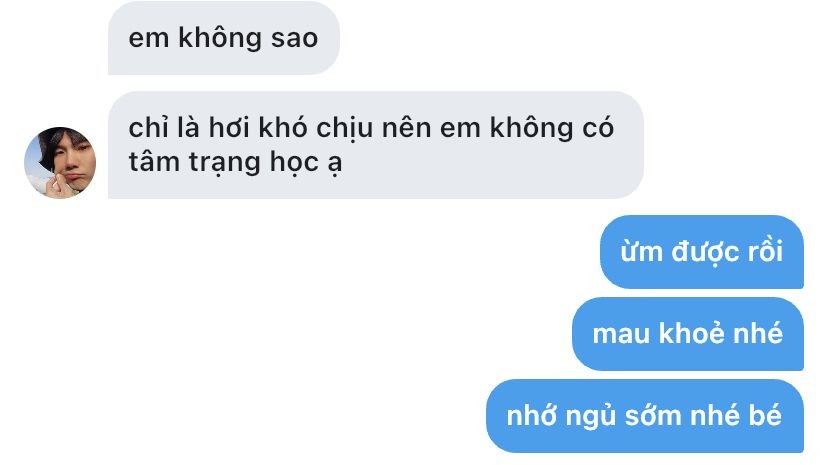Click the 'chỉ là hơi khó chịu' message bubble
The width and height of the screenshot is (828, 465).
tap(375, 145)
